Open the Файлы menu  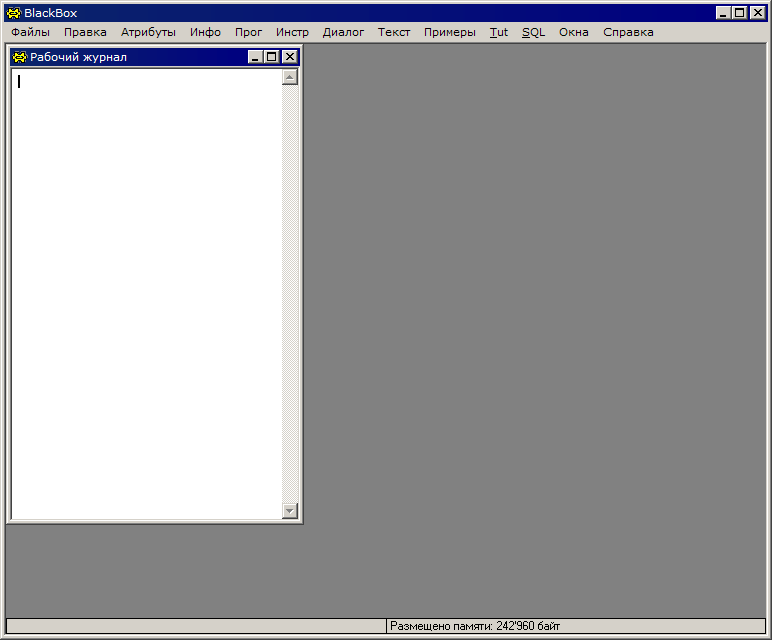point(31,32)
